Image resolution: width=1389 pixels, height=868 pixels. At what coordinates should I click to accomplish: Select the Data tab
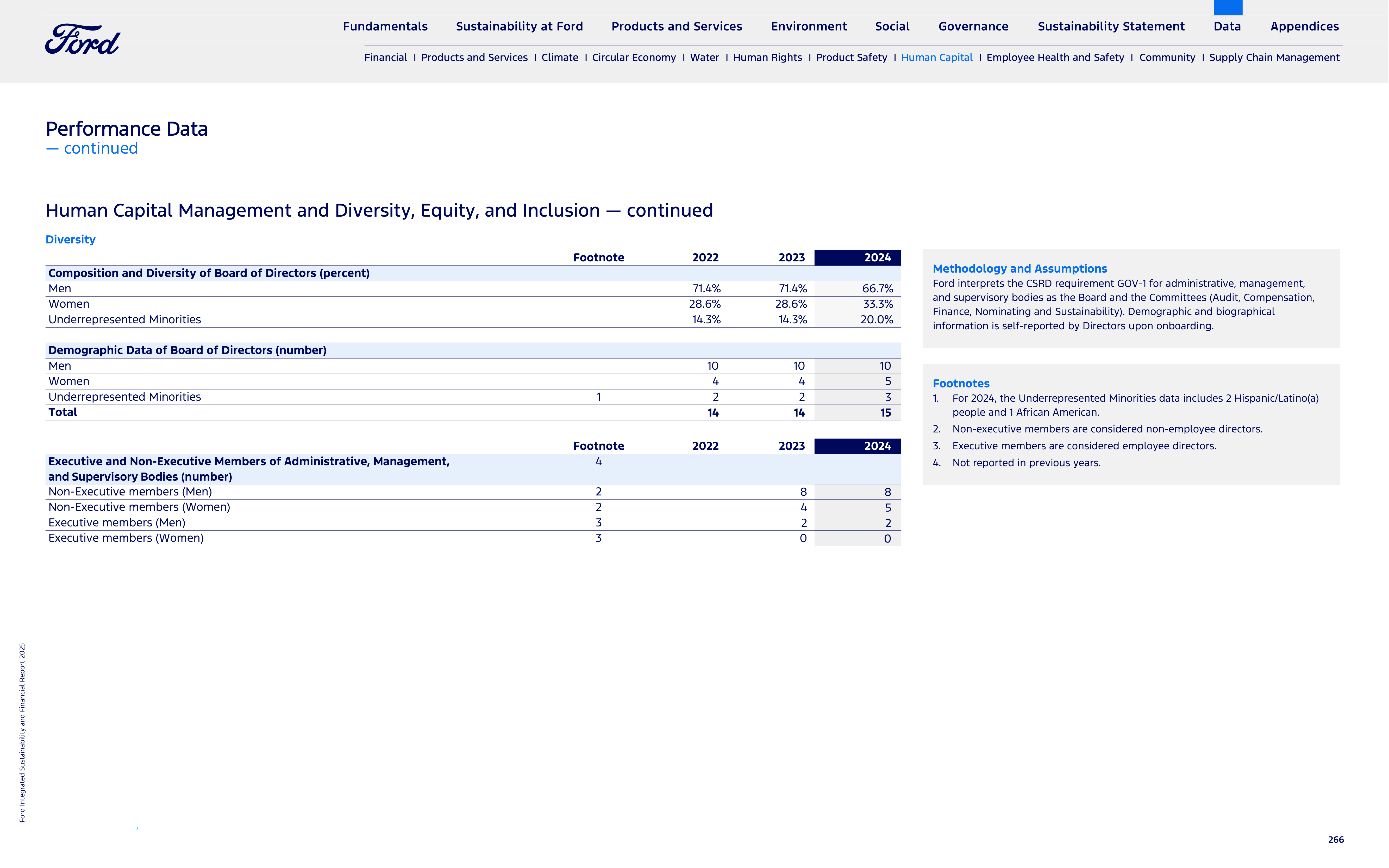(x=1227, y=26)
